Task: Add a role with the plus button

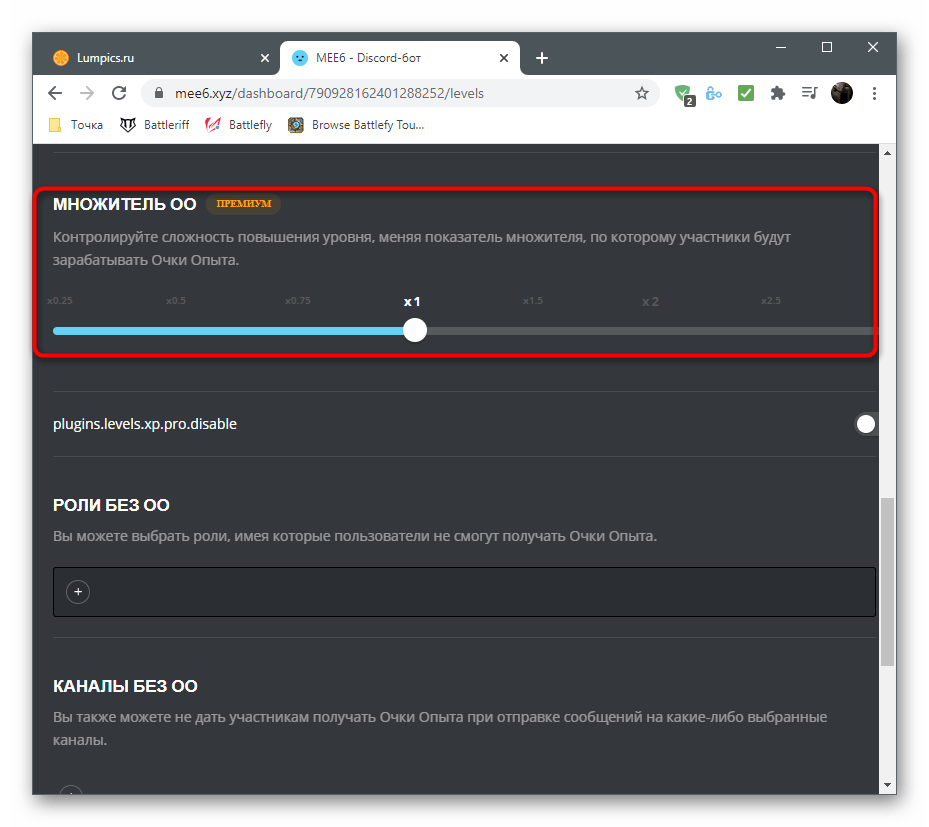Action: 78,592
